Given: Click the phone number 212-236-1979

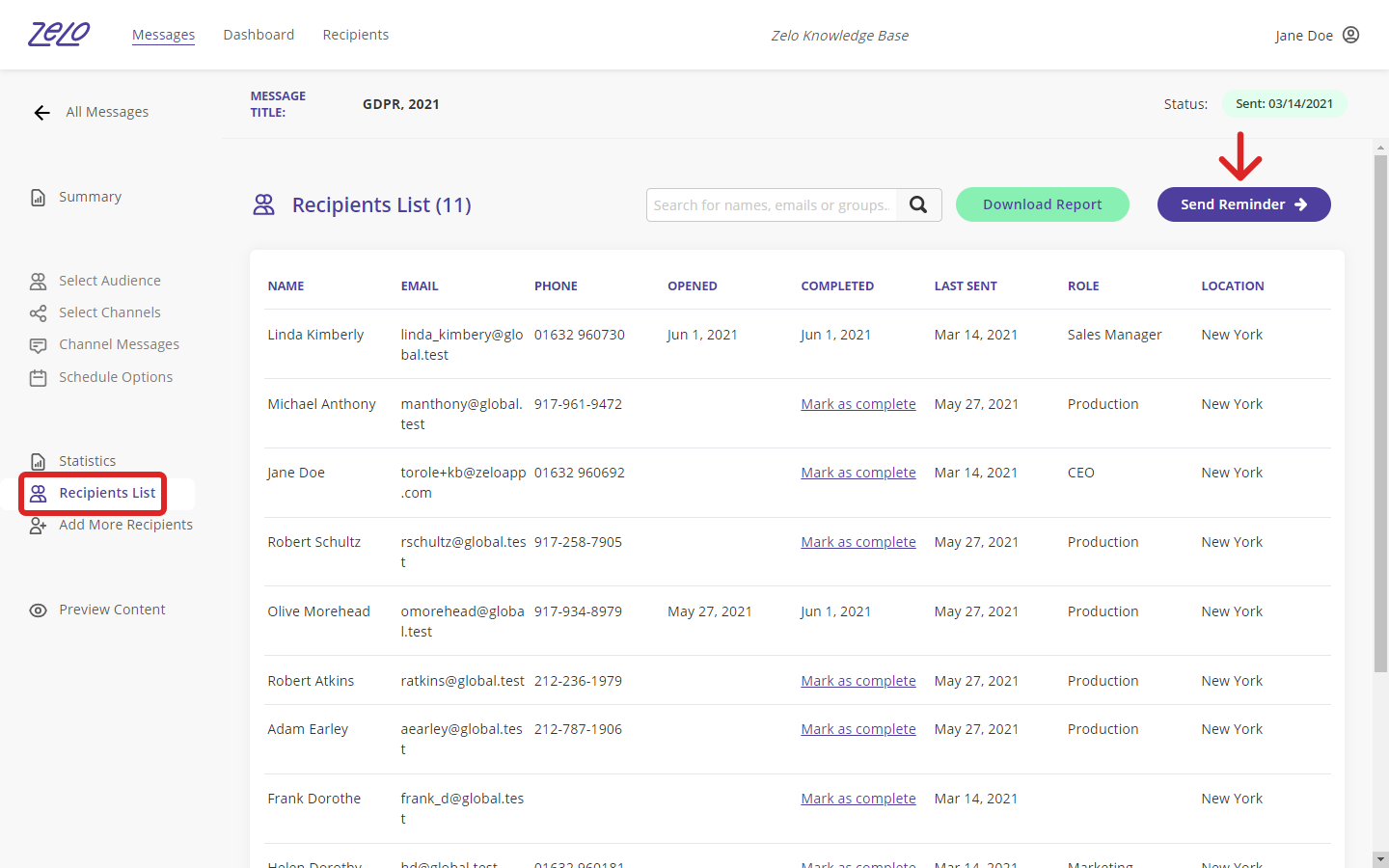Looking at the screenshot, I should (x=578, y=681).
